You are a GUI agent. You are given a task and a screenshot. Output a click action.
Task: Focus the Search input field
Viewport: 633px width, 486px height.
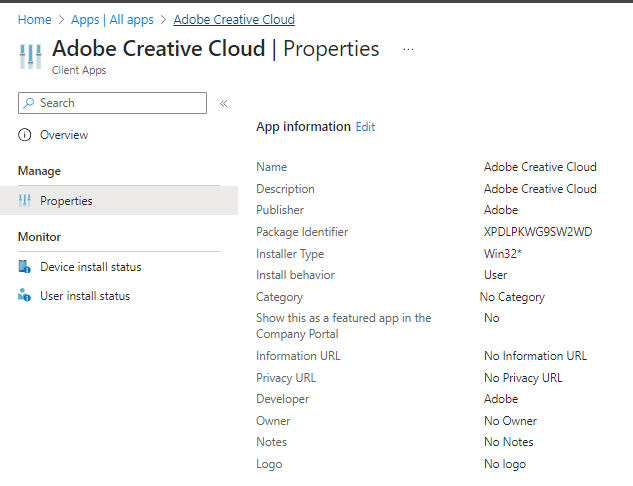(120, 103)
